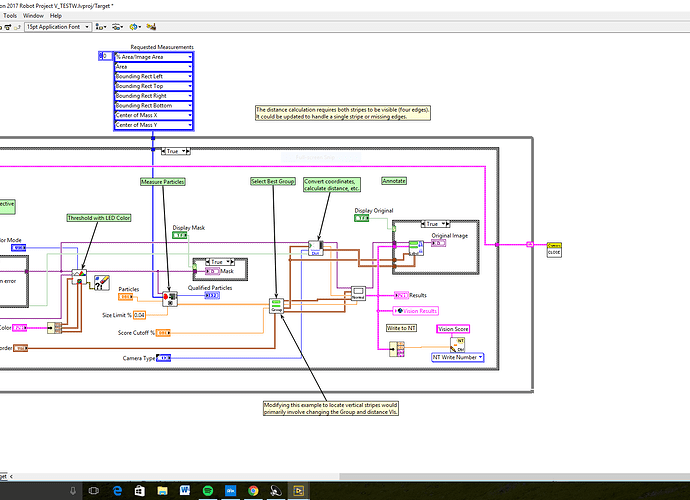Click the Write to NT label
The width and height of the screenshot is (690, 500).
[x=401, y=328]
